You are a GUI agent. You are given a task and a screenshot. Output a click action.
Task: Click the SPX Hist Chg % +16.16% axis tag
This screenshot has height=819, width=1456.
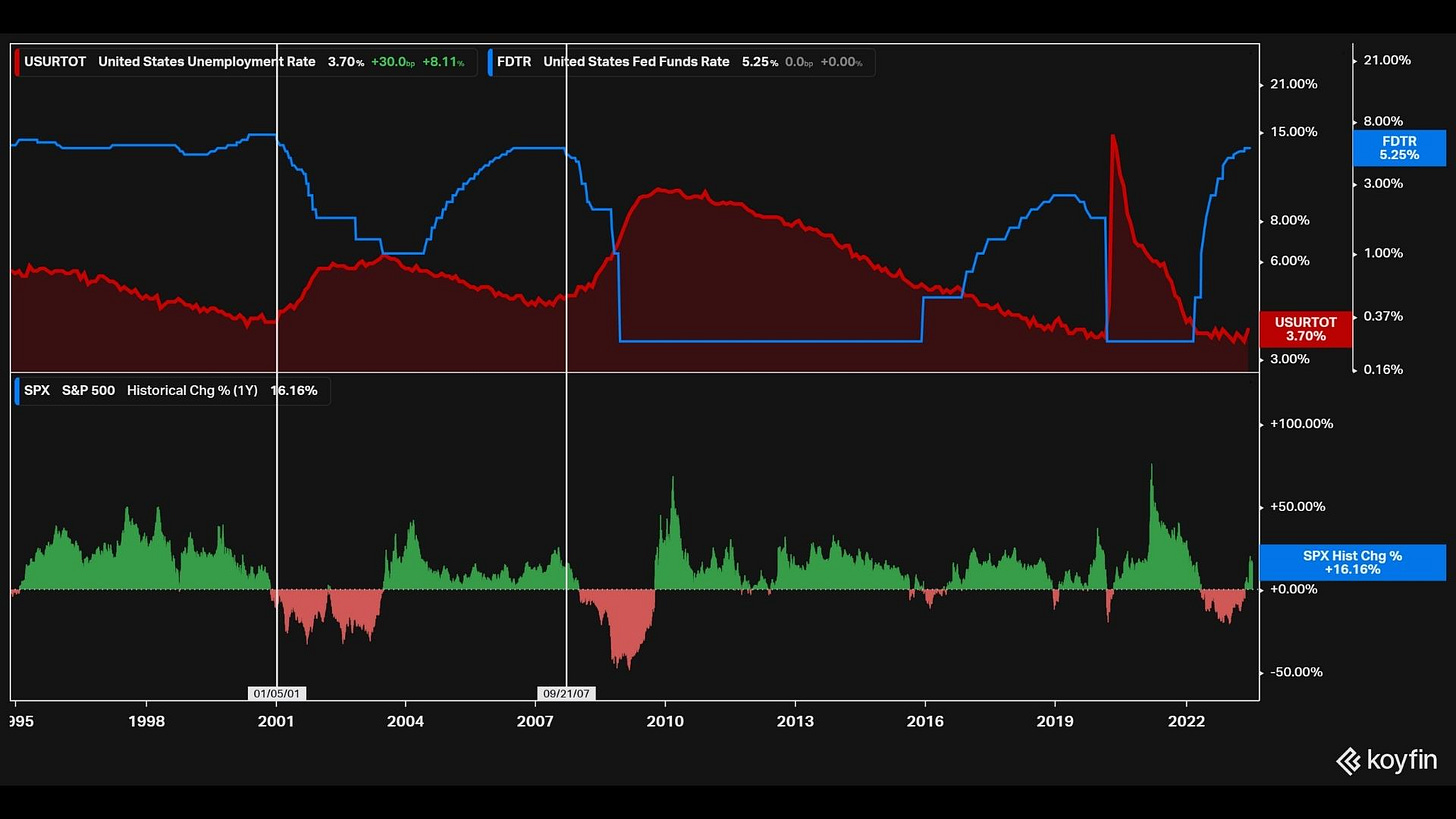(1352, 562)
